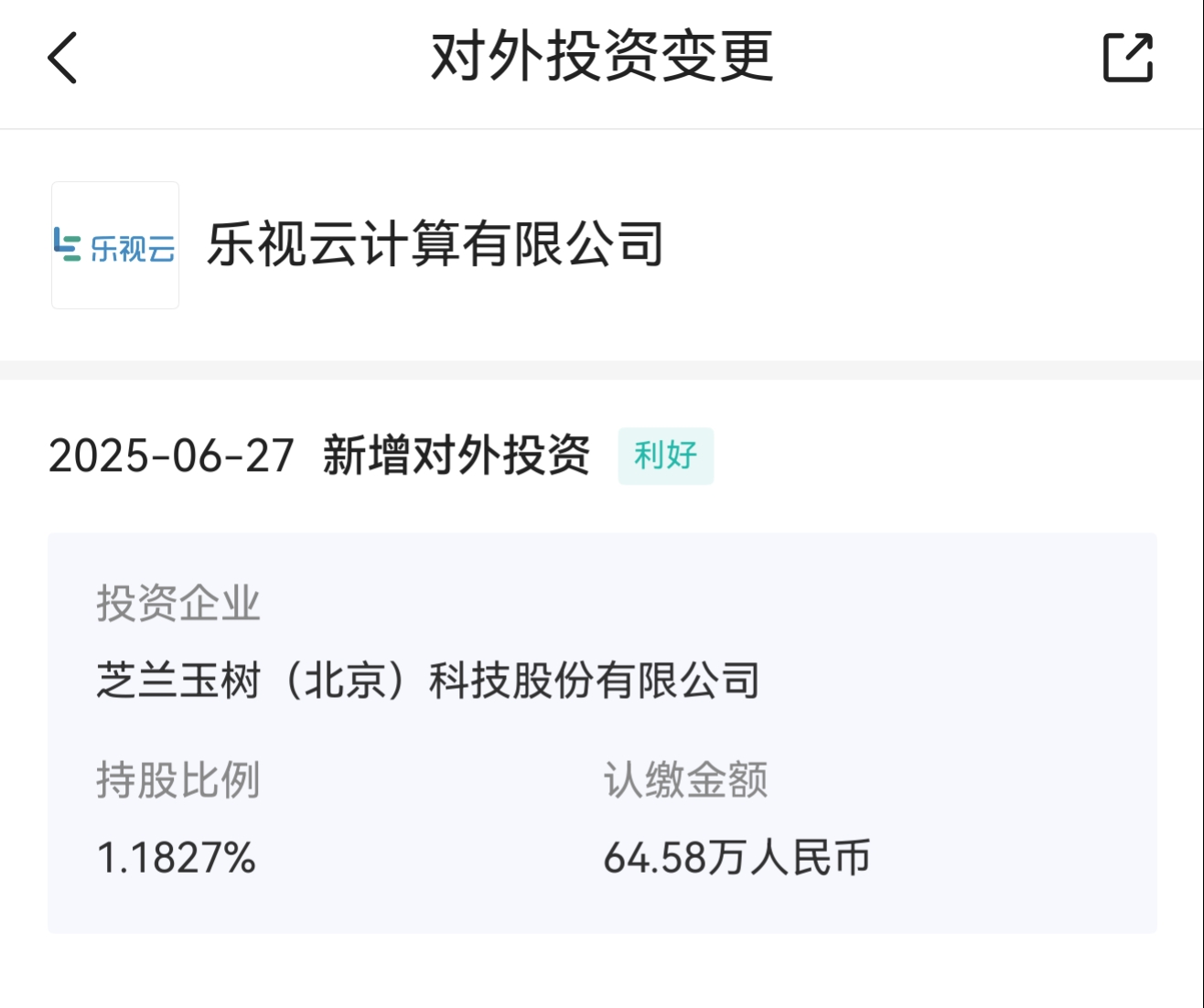The width and height of the screenshot is (1204, 1008).
Task: Tap the share icon at top right
Action: click(1127, 58)
